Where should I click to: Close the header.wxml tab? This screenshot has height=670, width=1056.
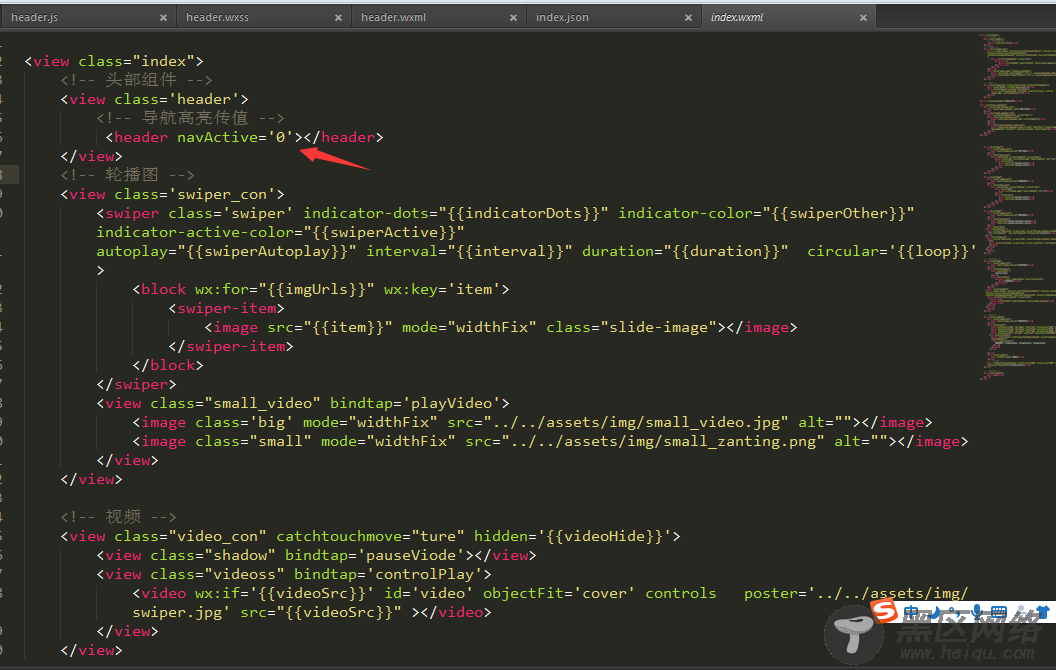click(513, 18)
